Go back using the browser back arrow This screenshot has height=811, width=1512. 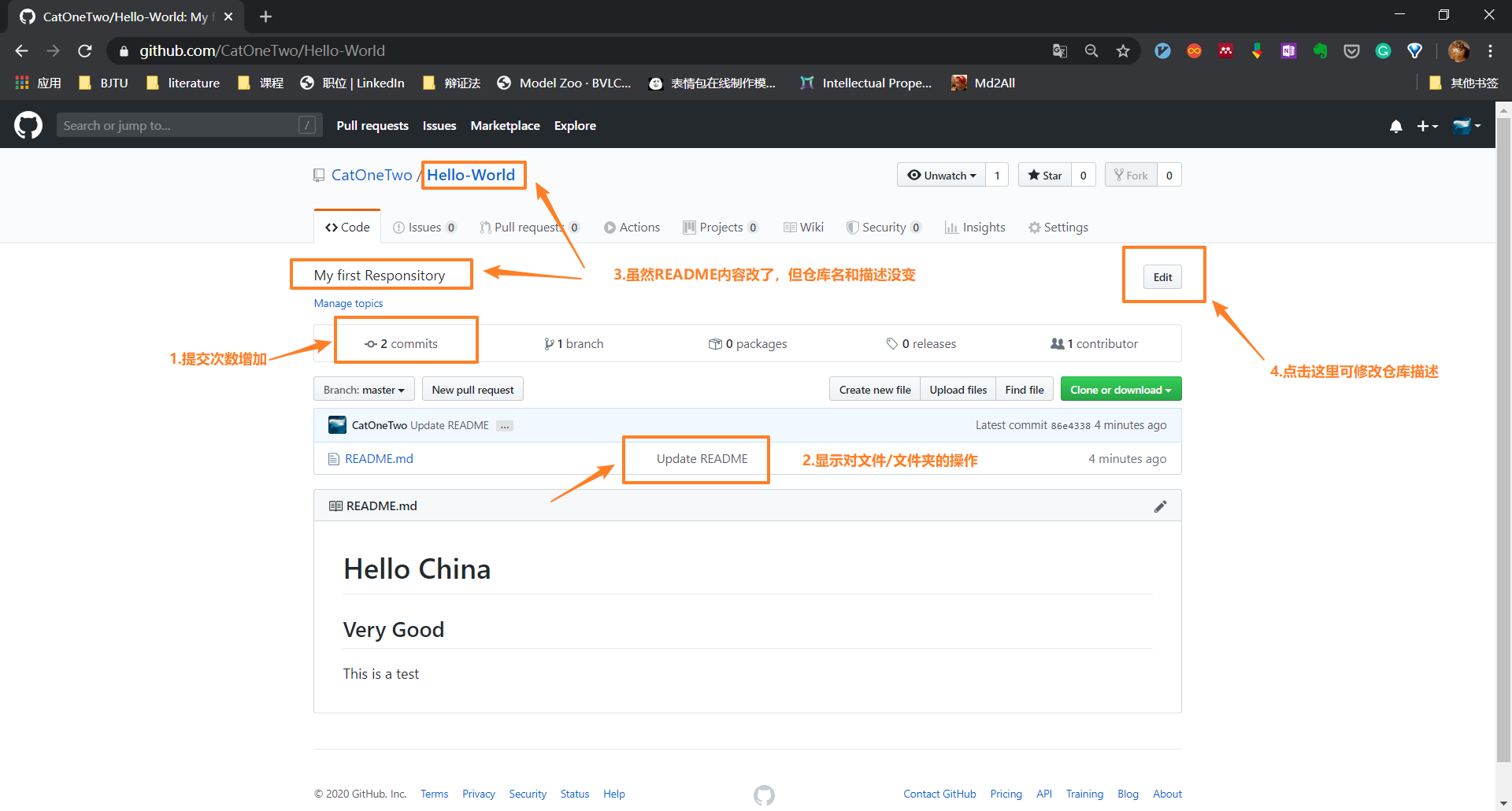click(x=22, y=51)
